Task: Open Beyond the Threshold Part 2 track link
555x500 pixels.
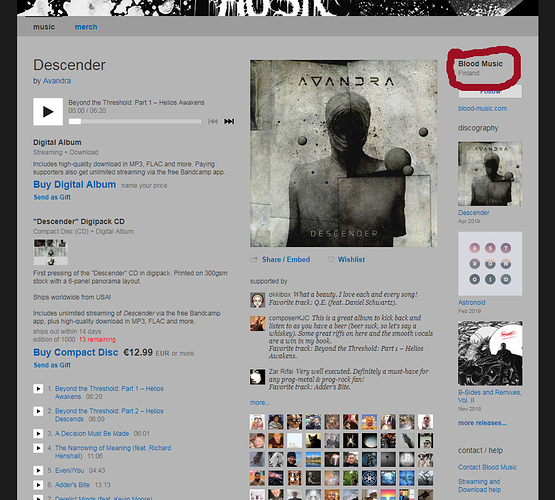Action: point(109,415)
